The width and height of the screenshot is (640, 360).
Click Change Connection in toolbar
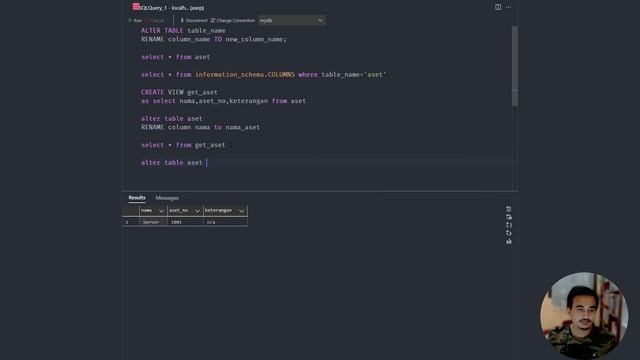point(233,20)
